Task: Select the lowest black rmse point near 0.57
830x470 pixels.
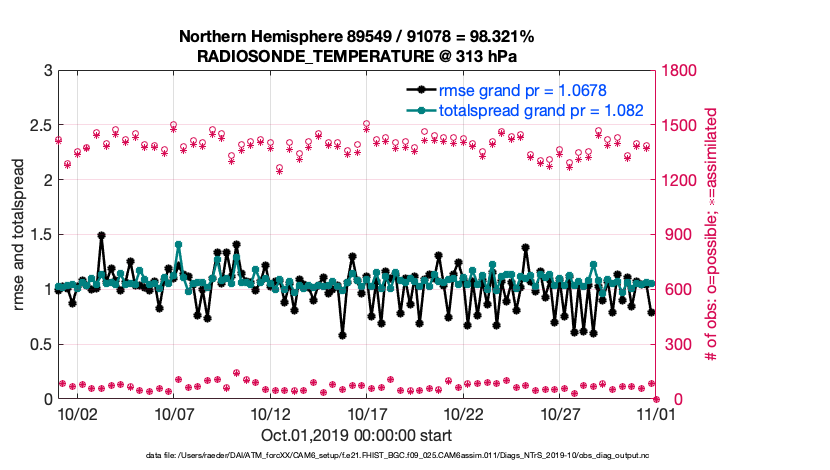Action: [342, 335]
